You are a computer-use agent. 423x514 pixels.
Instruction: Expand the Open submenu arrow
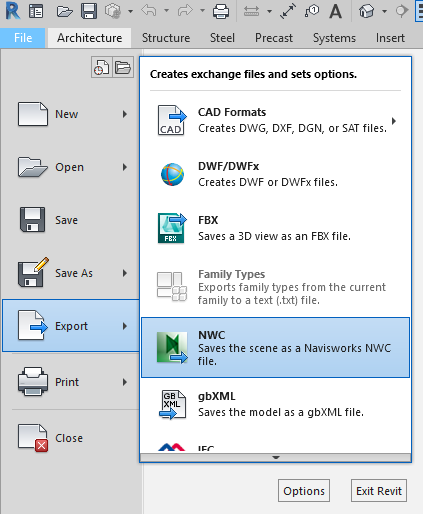pyautogui.click(x=125, y=167)
